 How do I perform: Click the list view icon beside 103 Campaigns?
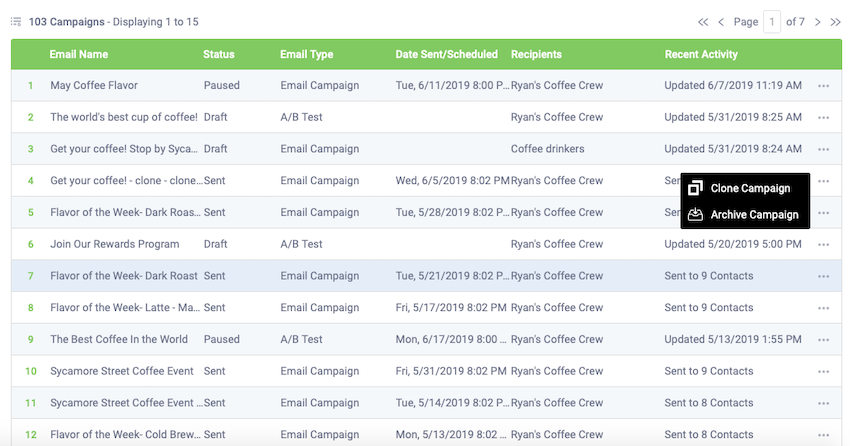(16, 22)
